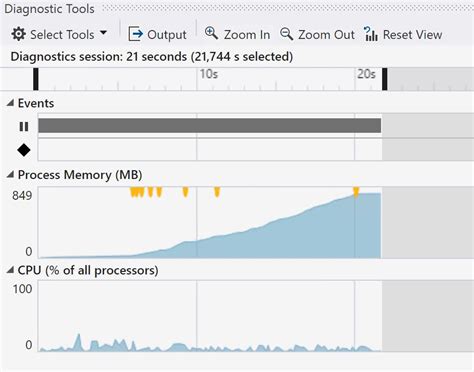The width and height of the screenshot is (474, 372).
Task: Click the Reset View text label
Action: pos(412,34)
